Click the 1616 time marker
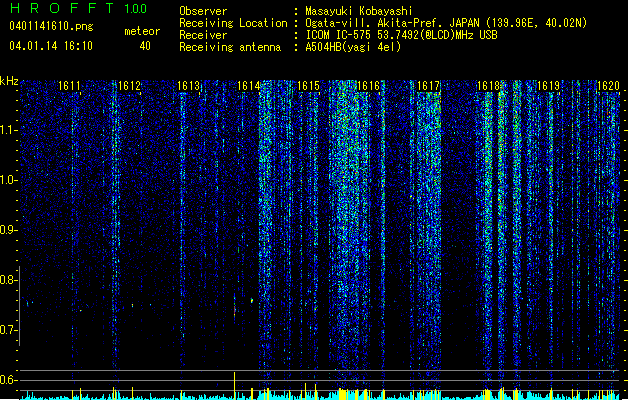Screen dimensions: 629x400 tap(368, 86)
